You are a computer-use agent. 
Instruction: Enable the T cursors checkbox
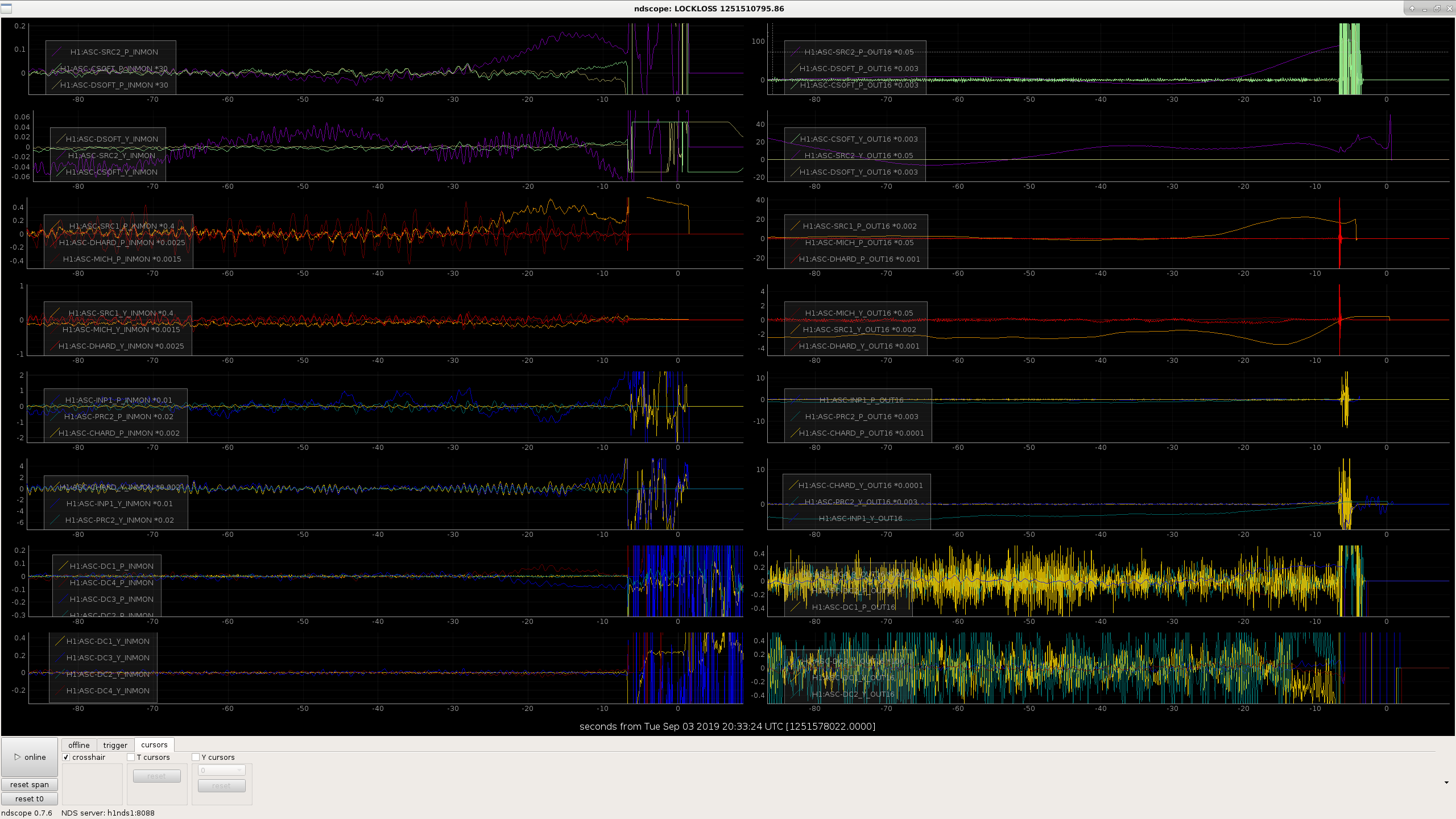131,757
